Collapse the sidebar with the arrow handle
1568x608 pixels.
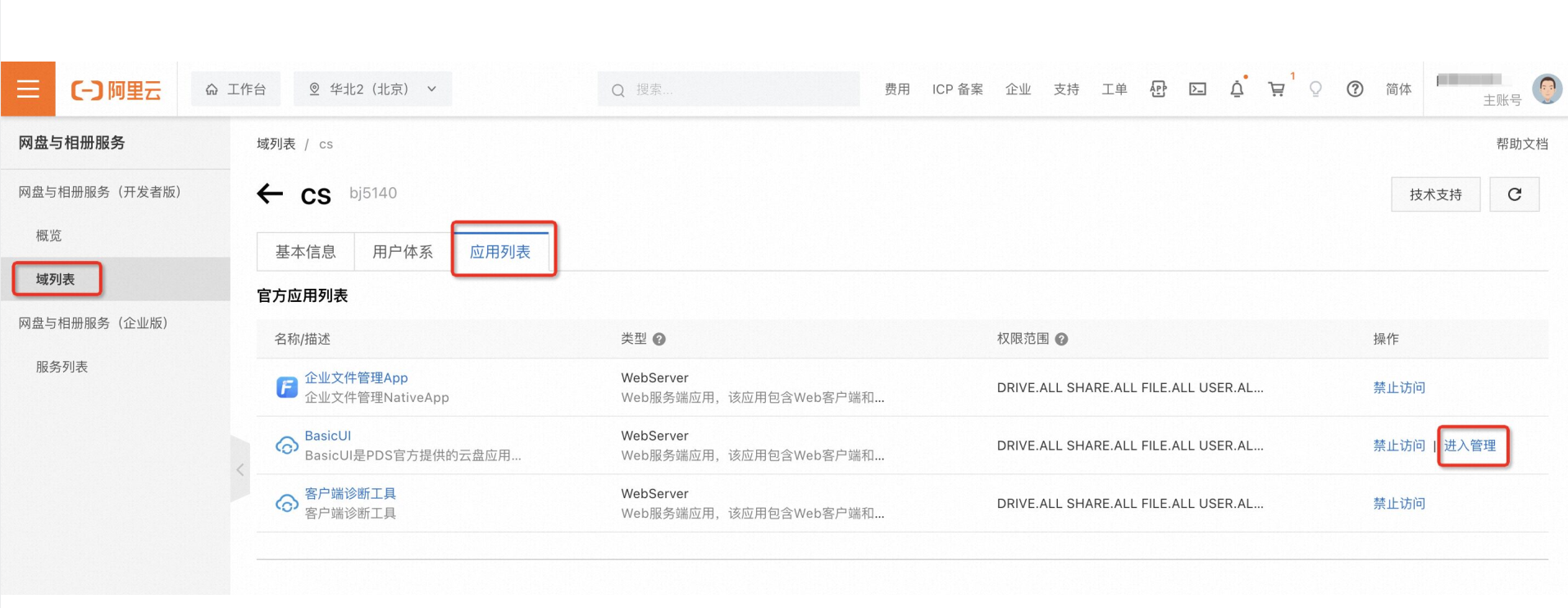click(x=240, y=469)
